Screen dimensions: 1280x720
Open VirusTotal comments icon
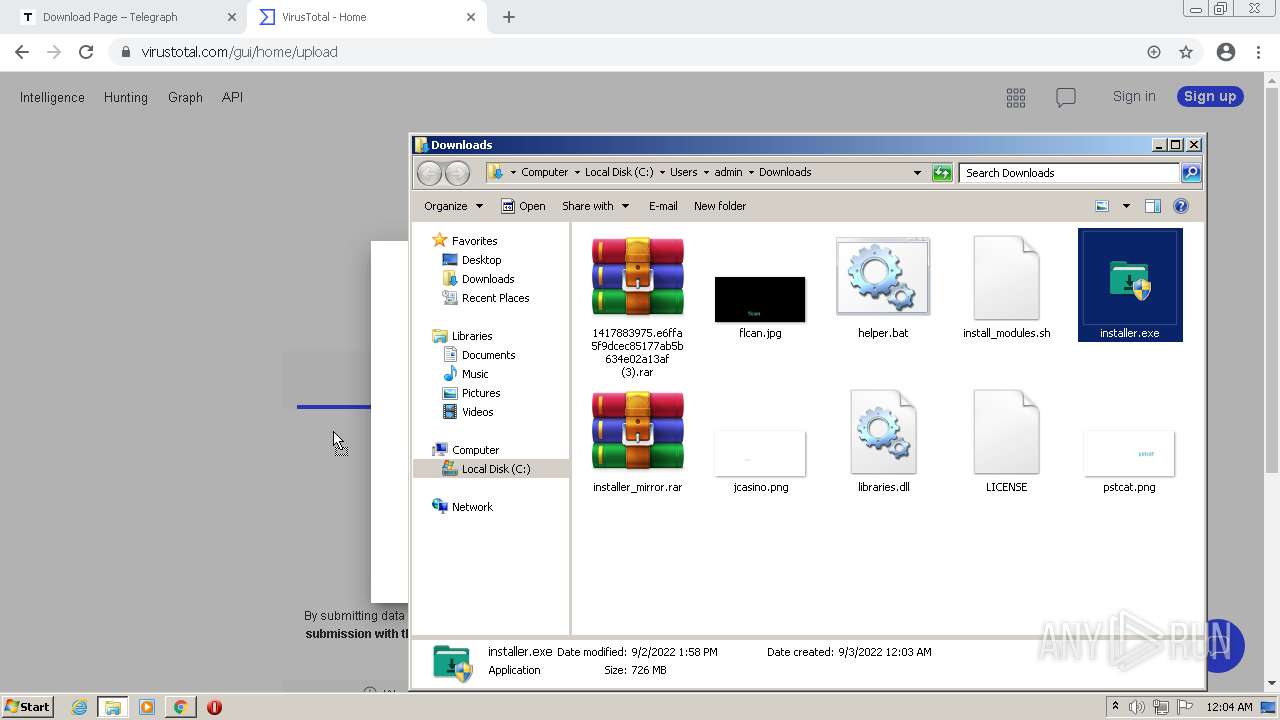1066,97
